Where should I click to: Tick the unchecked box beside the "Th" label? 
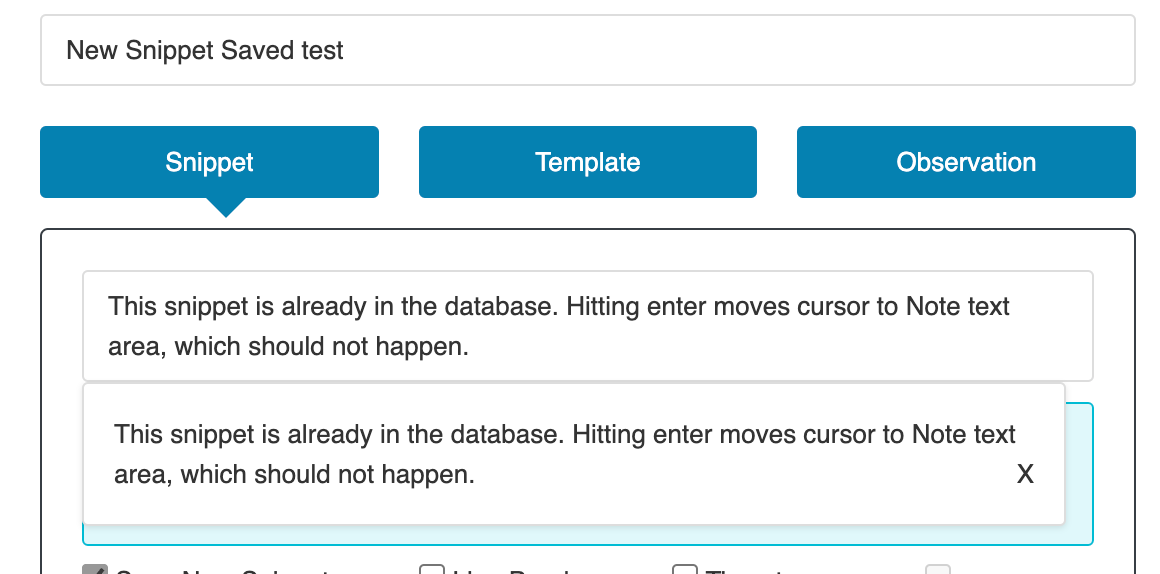(x=685, y=570)
